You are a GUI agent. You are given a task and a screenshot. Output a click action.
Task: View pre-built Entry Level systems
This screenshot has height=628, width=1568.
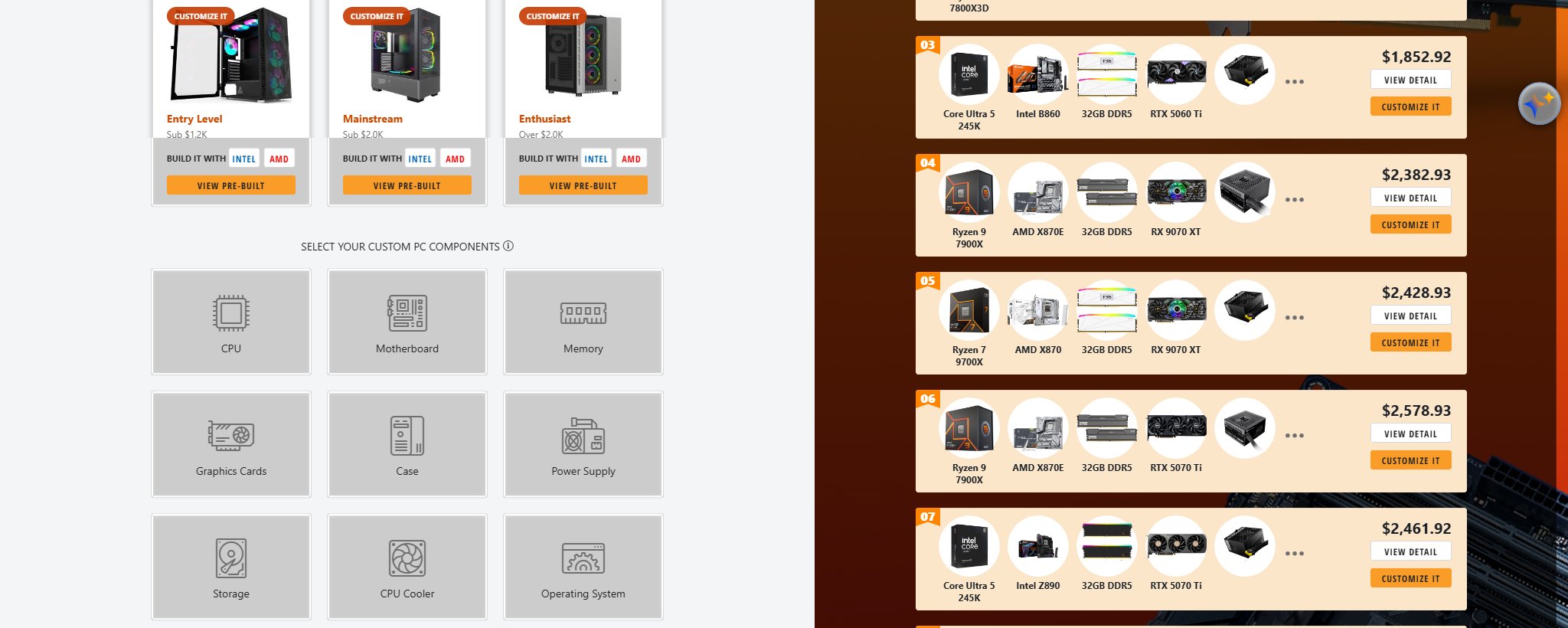pyautogui.click(x=231, y=185)
